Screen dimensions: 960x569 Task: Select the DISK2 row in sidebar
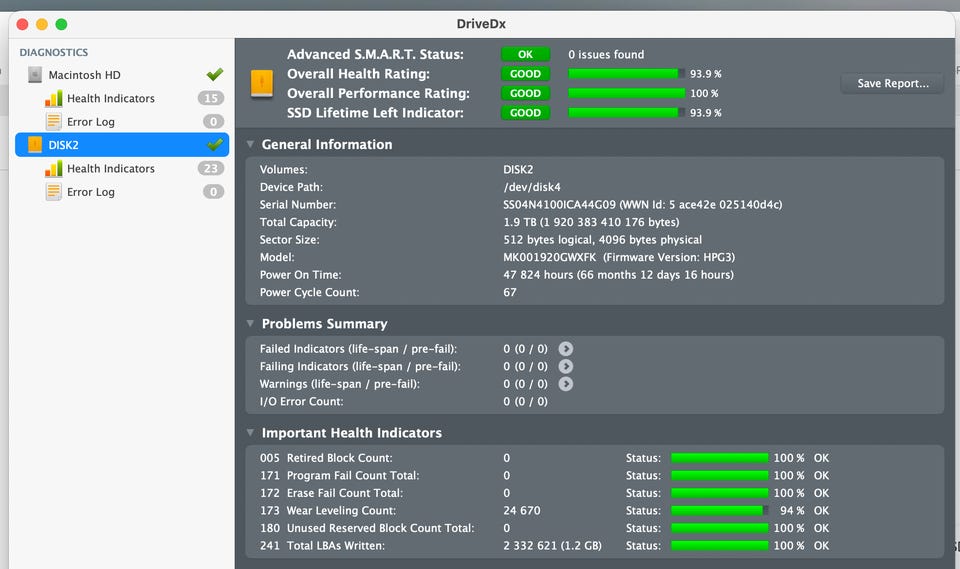click(x=122, y=145)
